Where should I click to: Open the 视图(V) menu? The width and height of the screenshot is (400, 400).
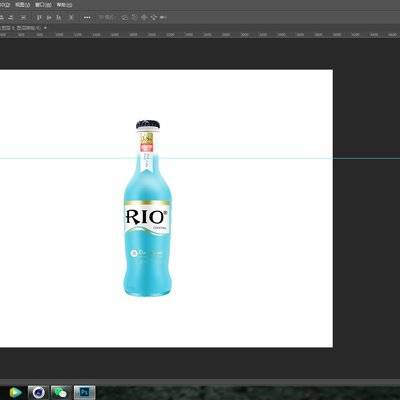(23, 5)
